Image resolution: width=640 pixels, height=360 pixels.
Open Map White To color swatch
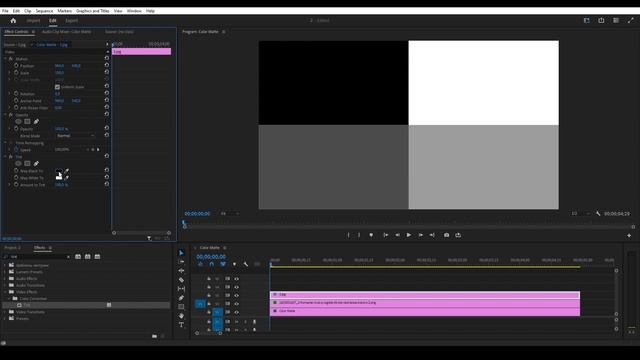tap(59, 178)
